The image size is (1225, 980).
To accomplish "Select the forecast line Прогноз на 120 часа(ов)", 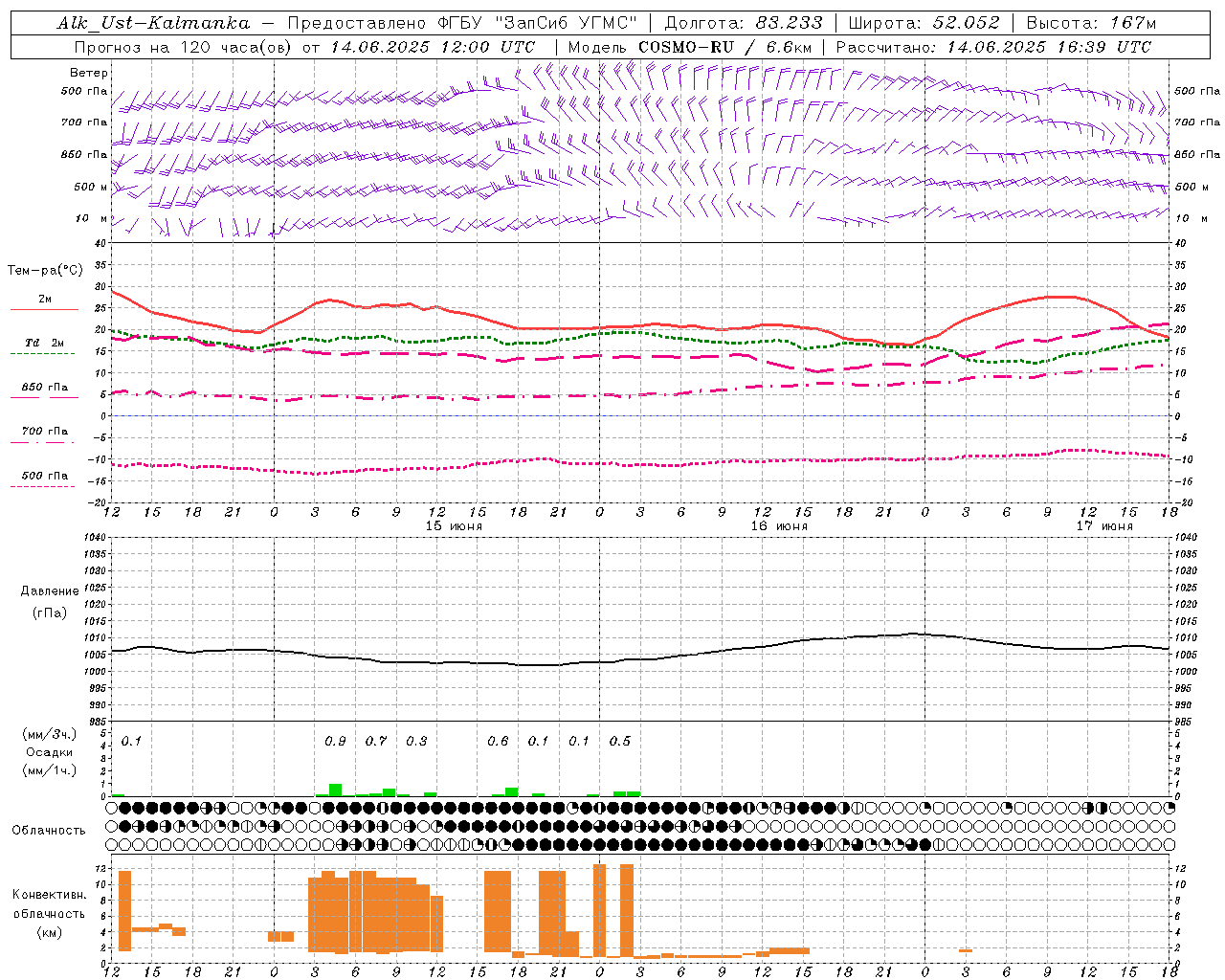I will (x=185, y=47).
